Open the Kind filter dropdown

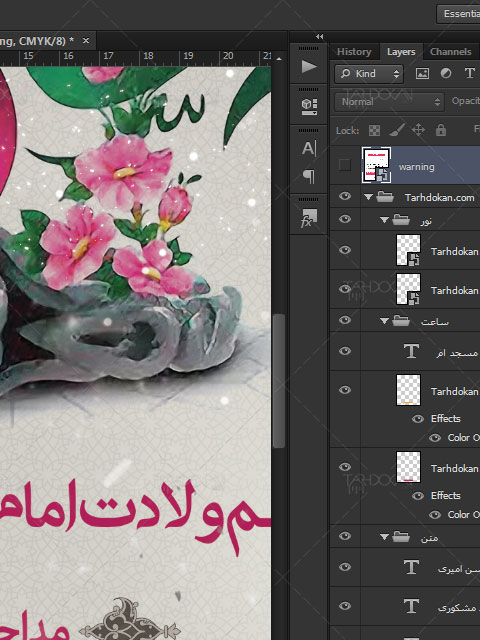369,73
